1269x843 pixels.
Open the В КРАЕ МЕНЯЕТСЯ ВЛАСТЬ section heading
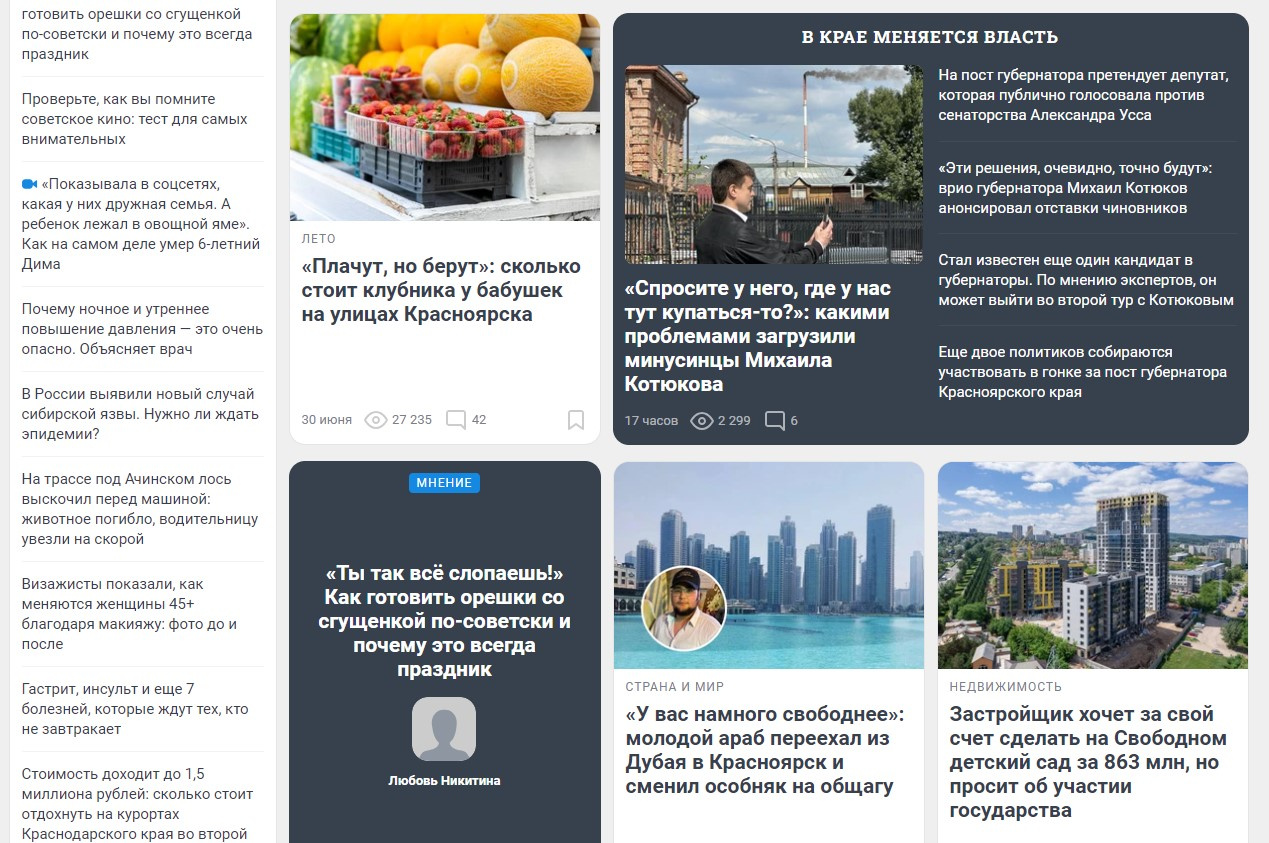tap(930, 37)
